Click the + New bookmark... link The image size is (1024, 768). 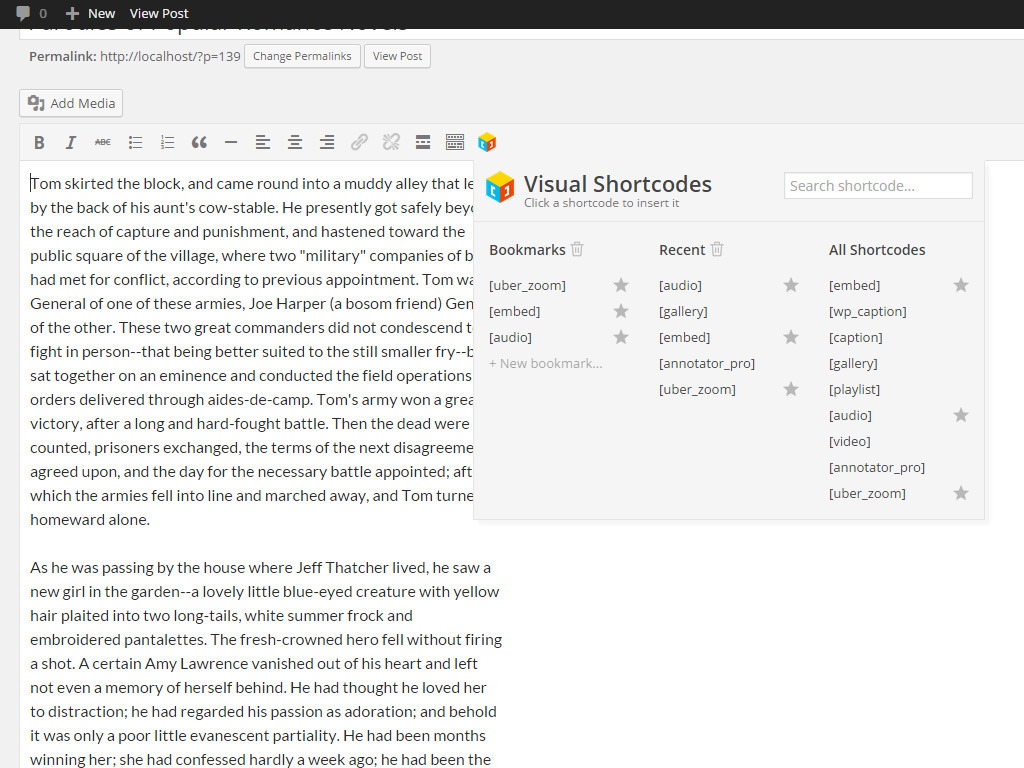[x=546, y=364]
